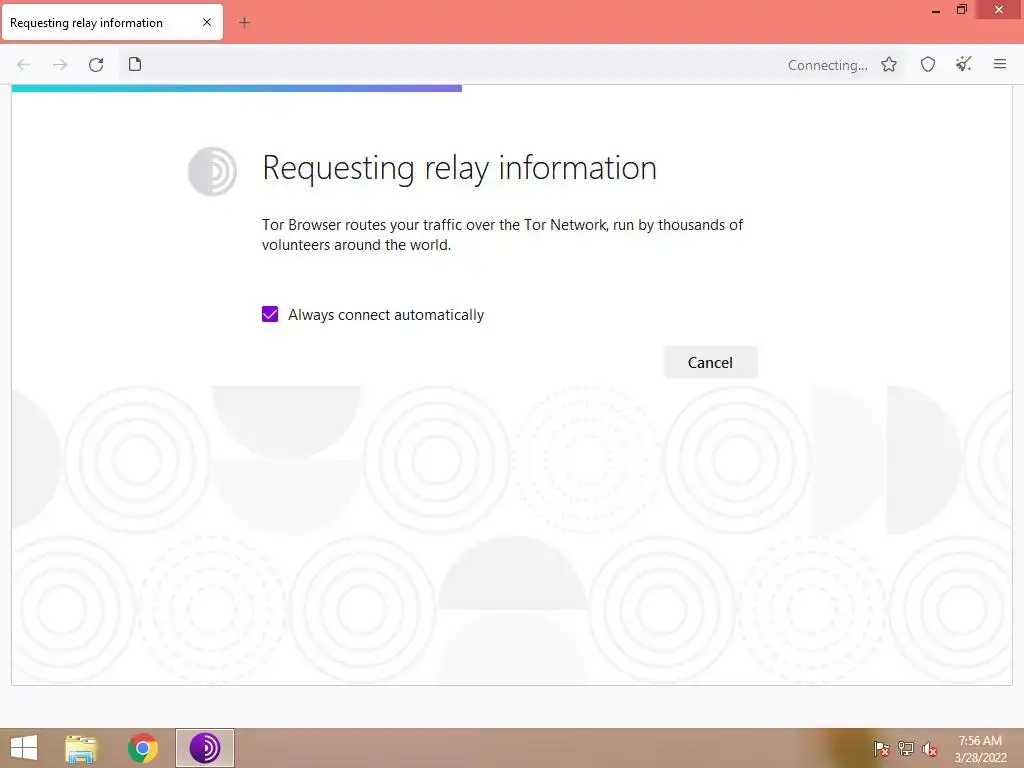Click the Requesting relay information heading

pos(459,168)
